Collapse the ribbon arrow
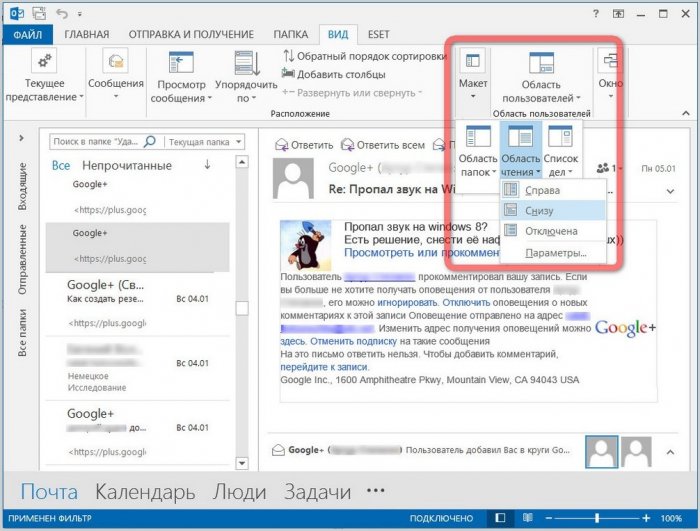Screen dimensions: 700x531 tap(686, 113)
